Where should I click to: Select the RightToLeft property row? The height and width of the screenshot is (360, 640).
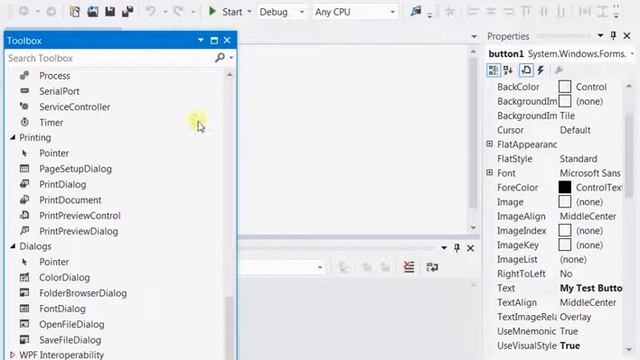[x=555, y=274]
